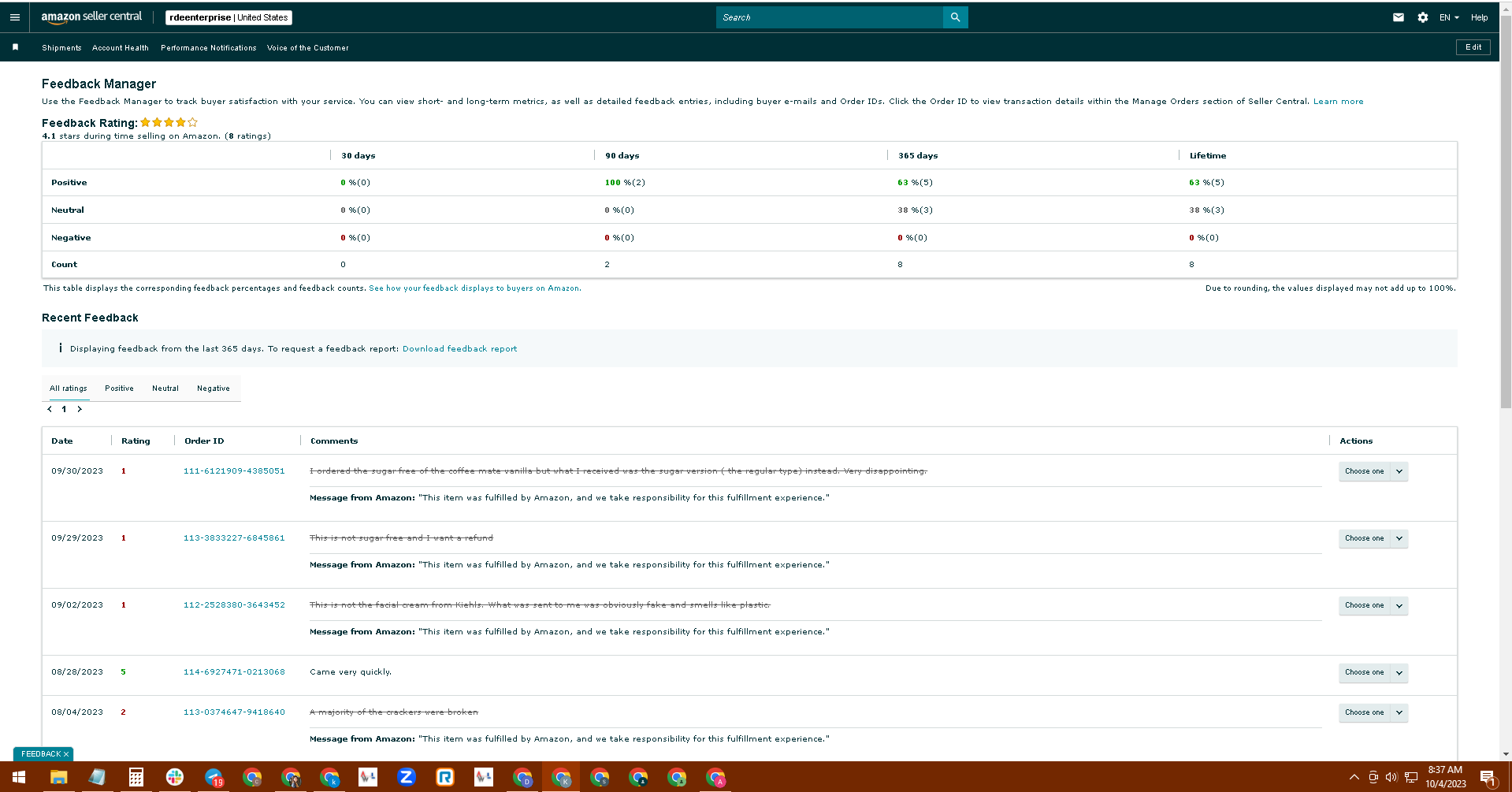The width and height of the screenshot is (1512, 792).
Task: Open the rdeenterprise United States account switcher
Action: [228, 17]
